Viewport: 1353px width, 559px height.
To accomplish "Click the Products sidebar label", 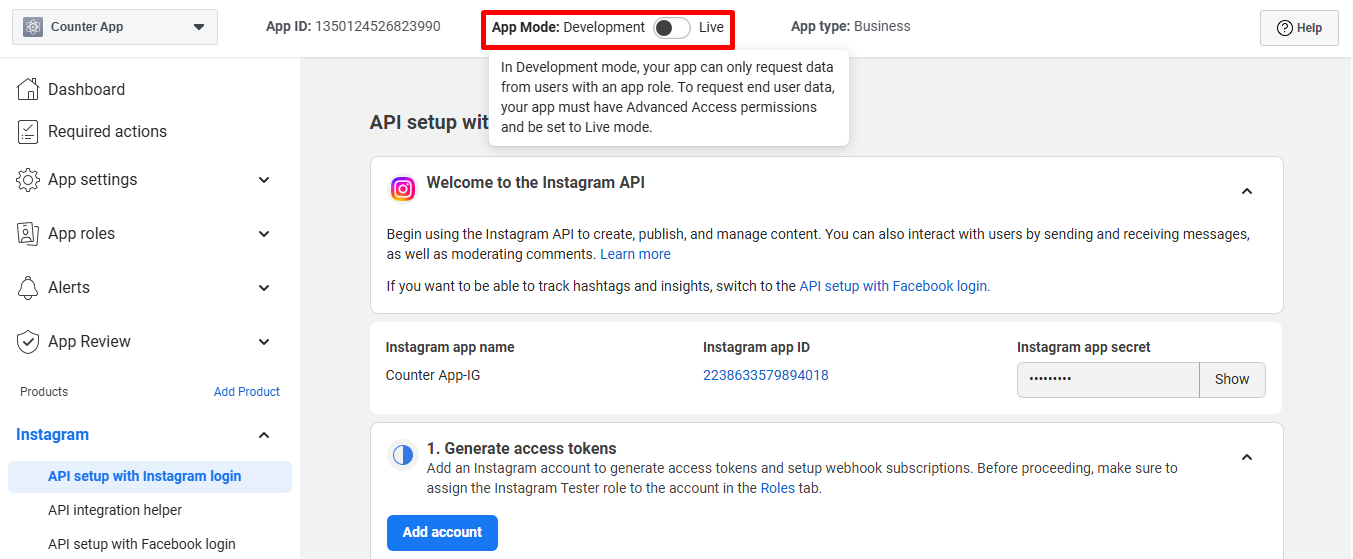I will [x=44, y=392].
